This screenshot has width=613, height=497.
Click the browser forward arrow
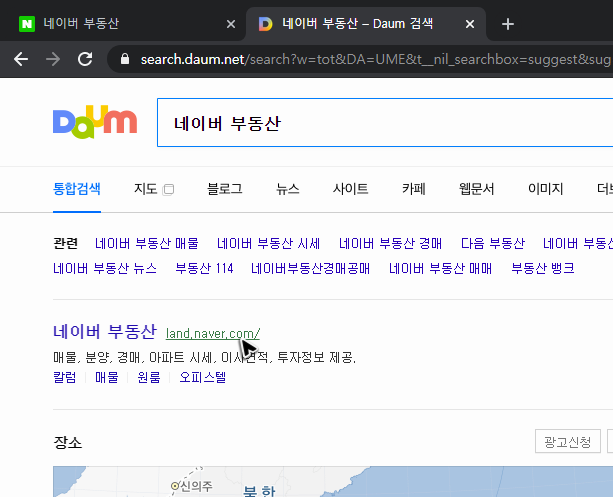point(53,59)
